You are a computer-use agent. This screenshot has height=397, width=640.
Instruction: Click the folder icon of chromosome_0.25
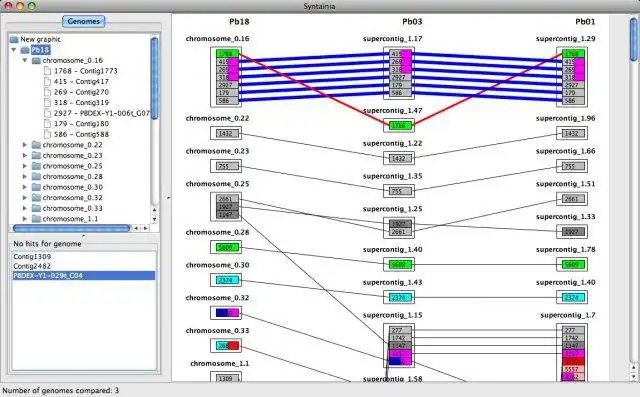click(x=36, y=166)
